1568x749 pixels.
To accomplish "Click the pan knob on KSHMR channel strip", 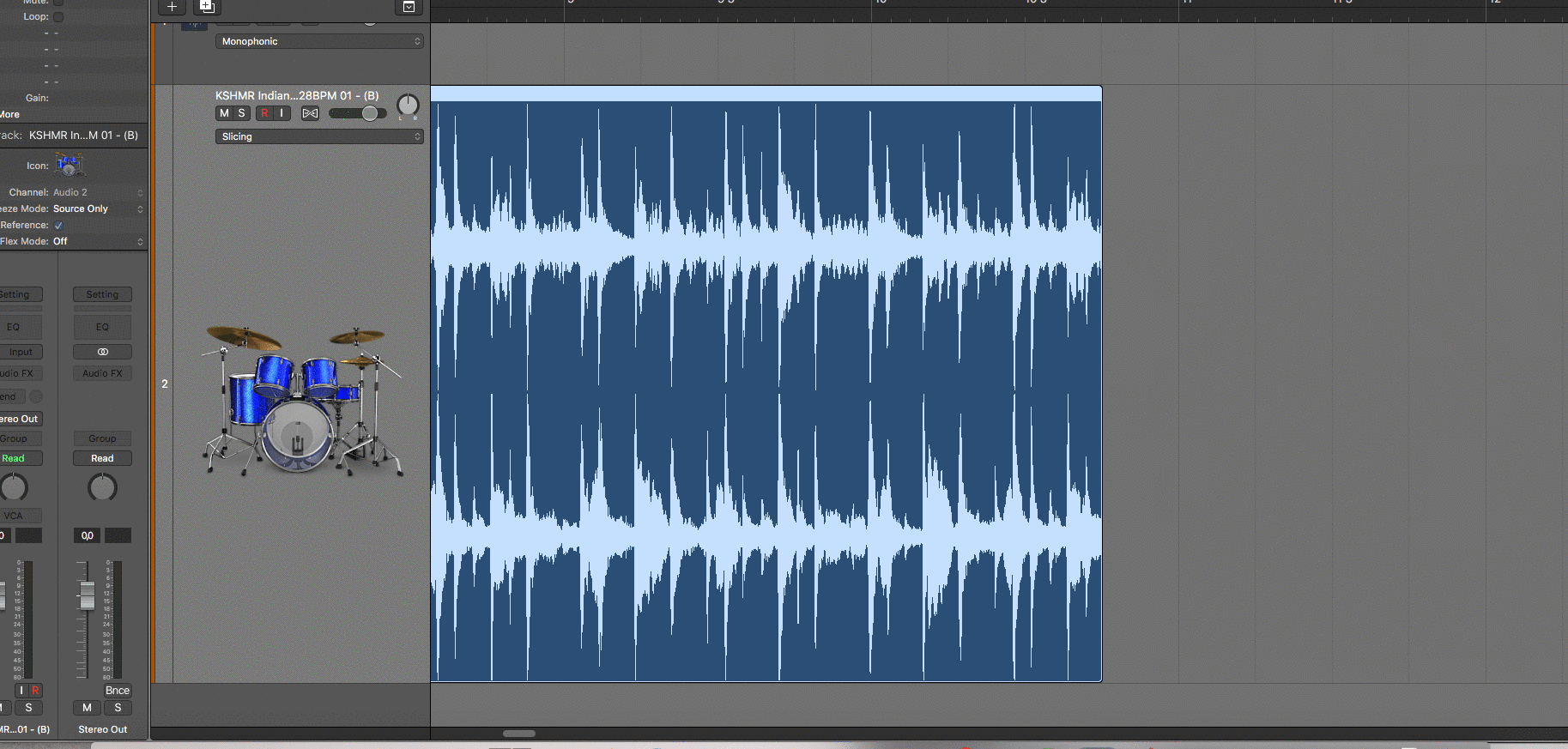I will (14, 487).
